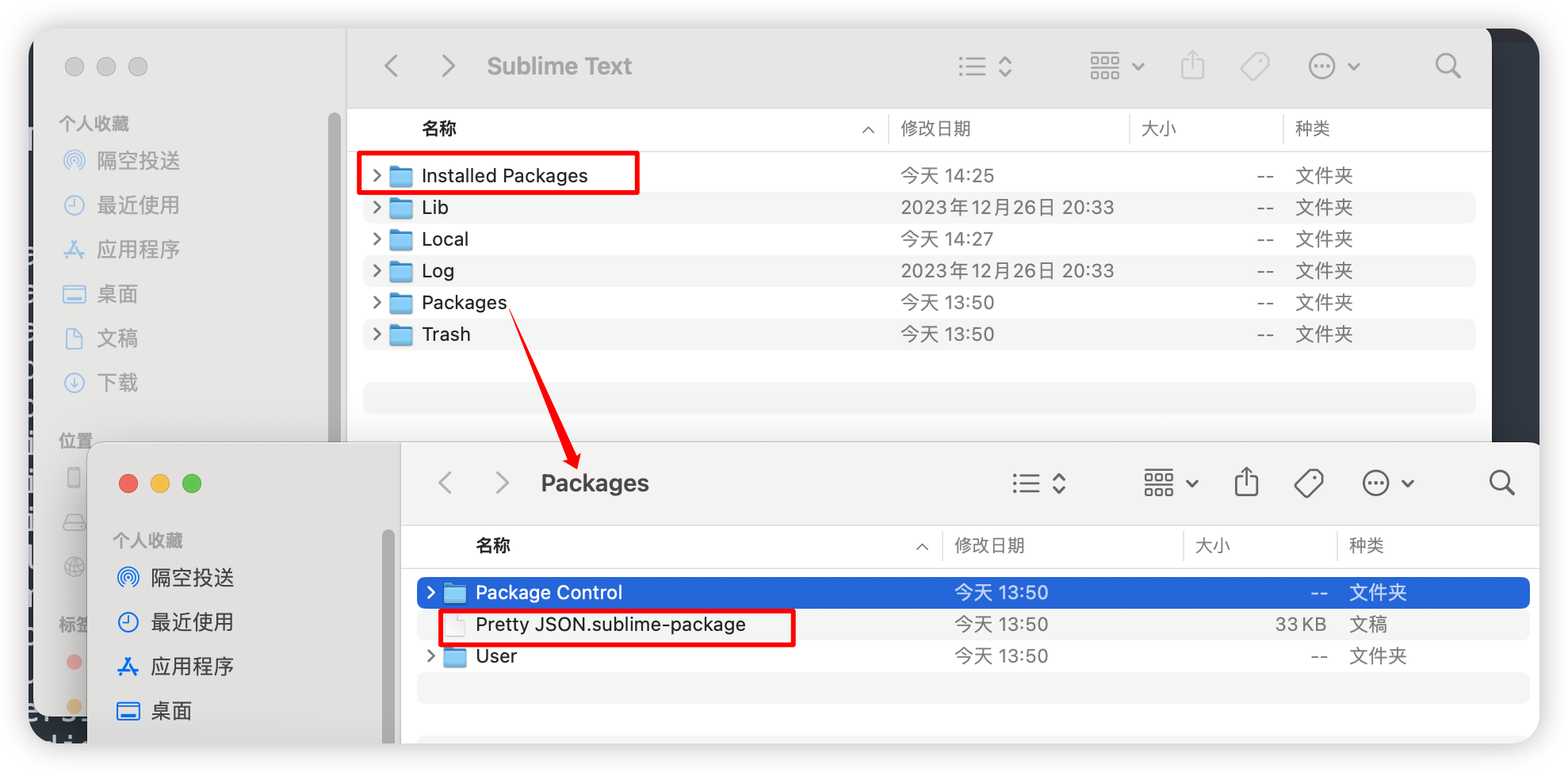
Task: Open 桌面 in Sublime Text window sidebar
Action: 101,294
